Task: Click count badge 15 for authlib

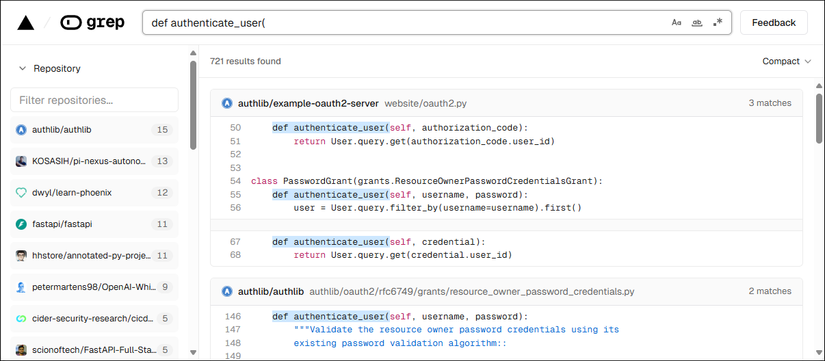Action: (x=162, y=130)
